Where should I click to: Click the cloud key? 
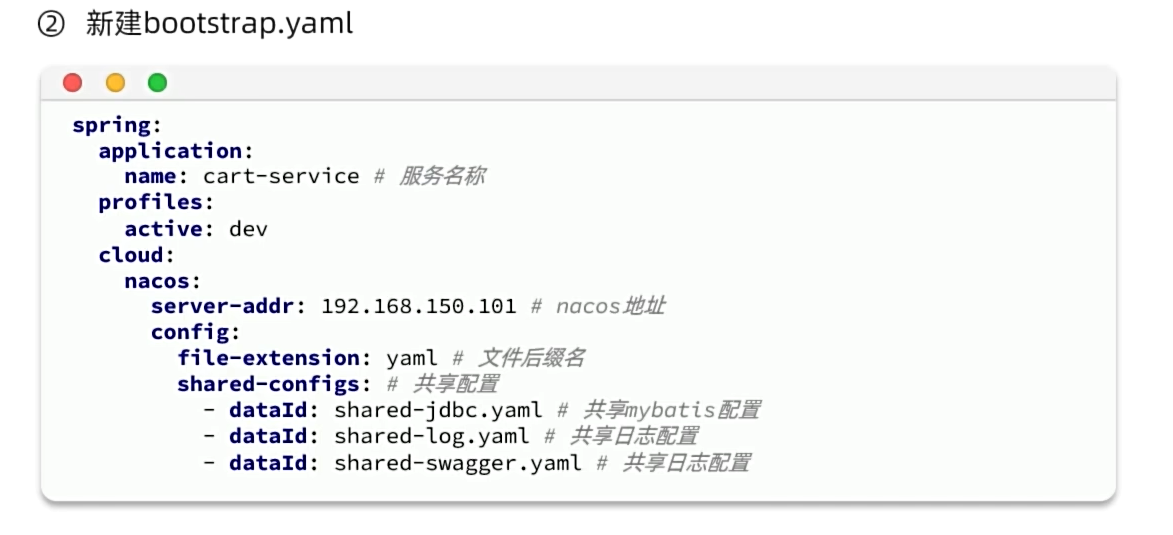(136, 255)
